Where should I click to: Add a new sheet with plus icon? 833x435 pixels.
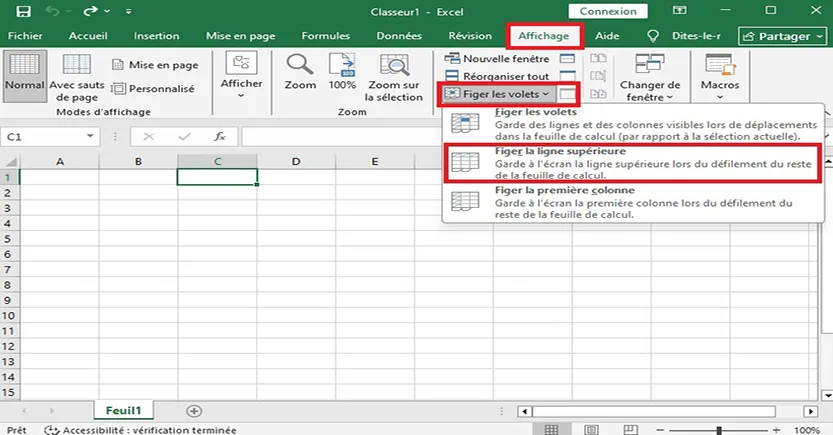194,411
